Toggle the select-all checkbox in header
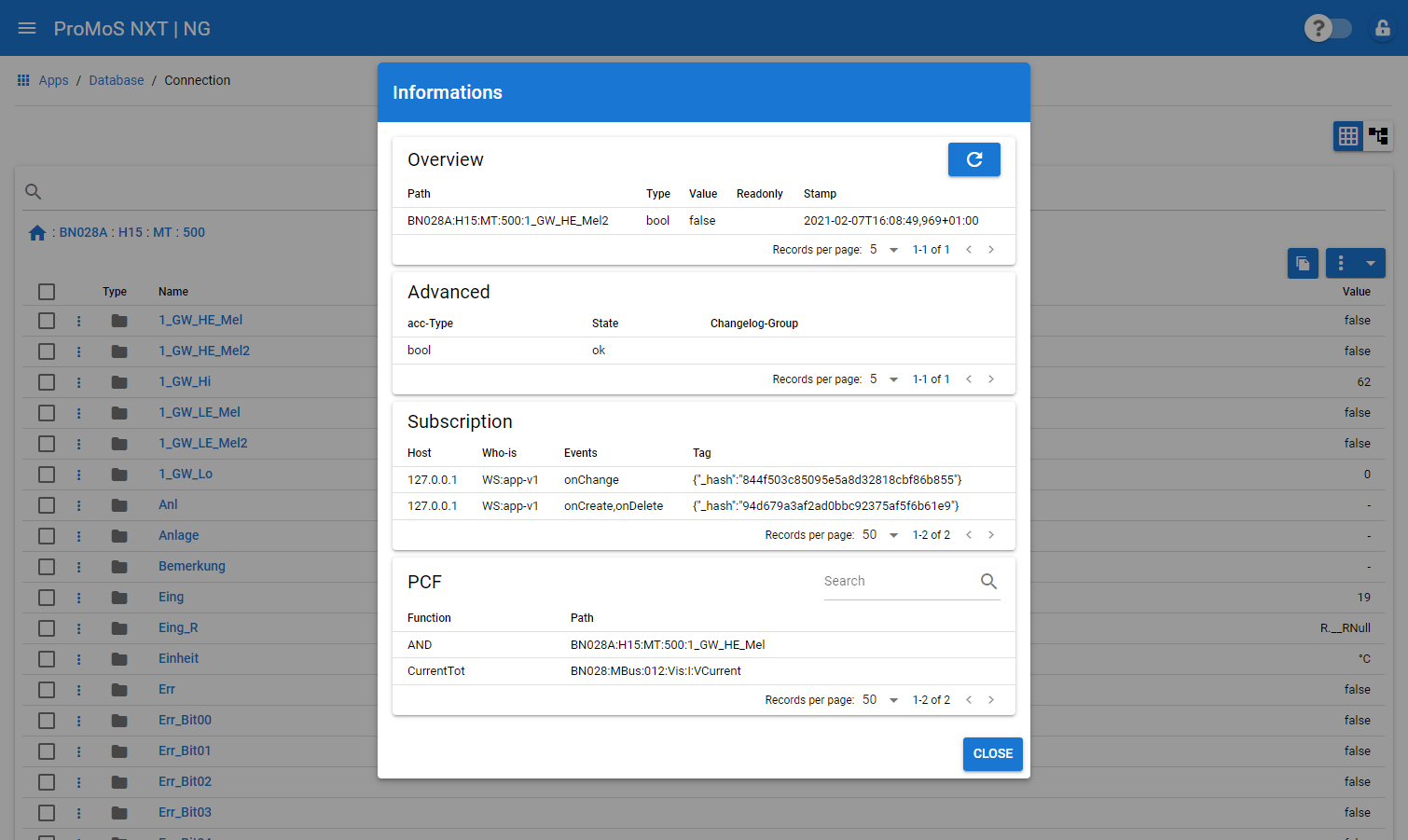Screen dimensions: 1408x840 click(x=47, y=292)
